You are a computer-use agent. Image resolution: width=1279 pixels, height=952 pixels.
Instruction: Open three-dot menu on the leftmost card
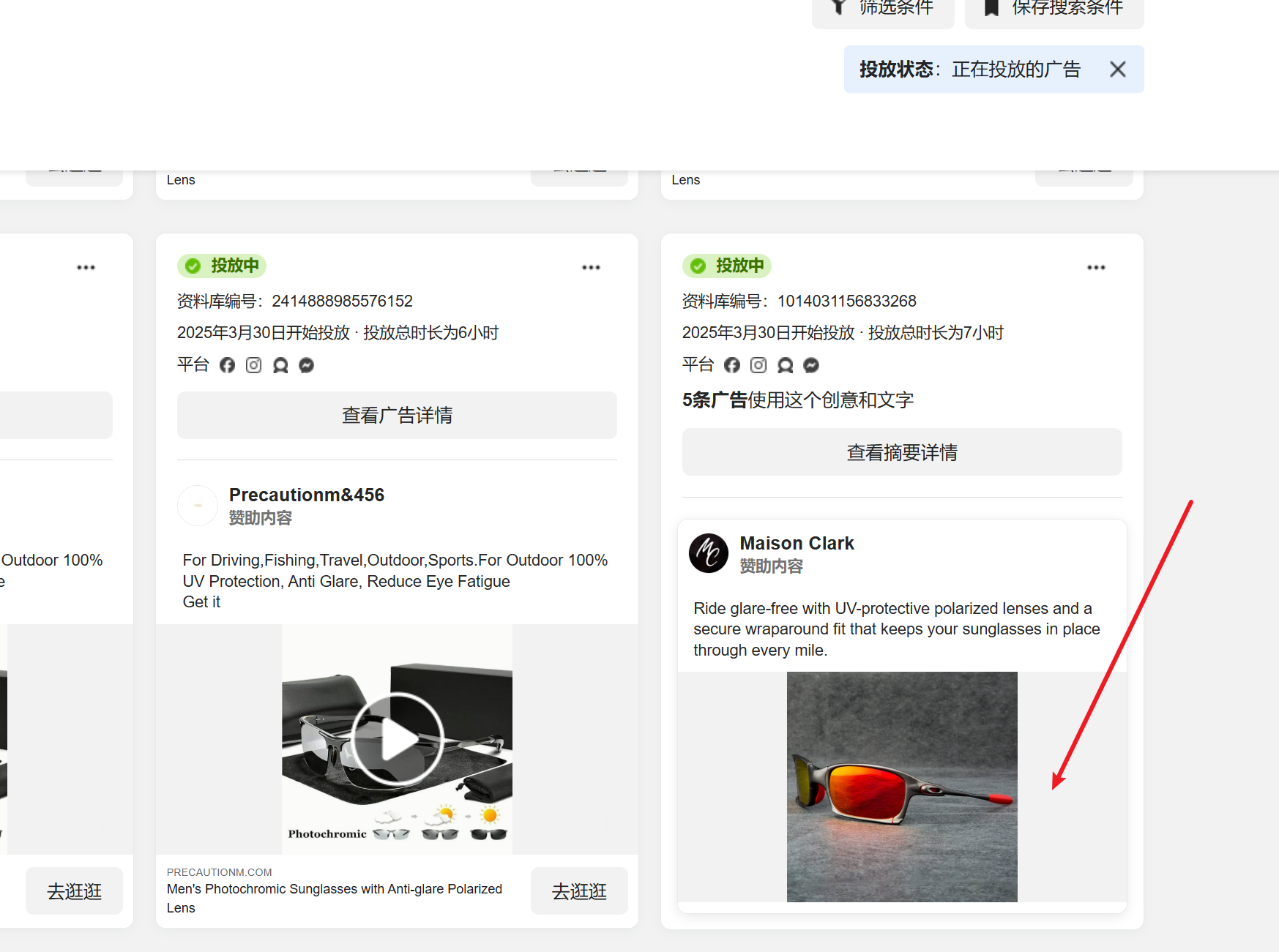pyautogui.click(x=86, y=268)
